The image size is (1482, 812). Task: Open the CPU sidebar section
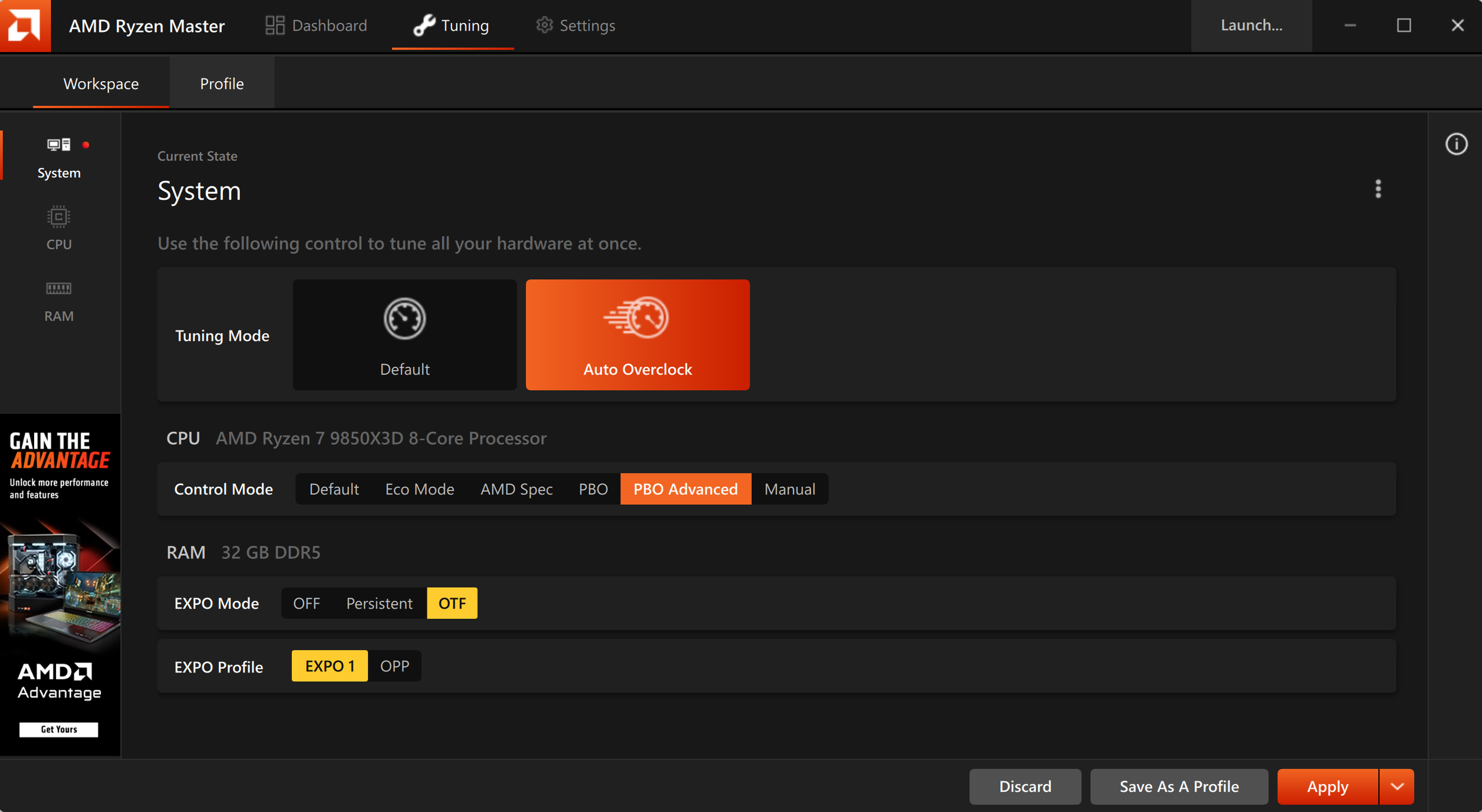click(x=59, y=229)
